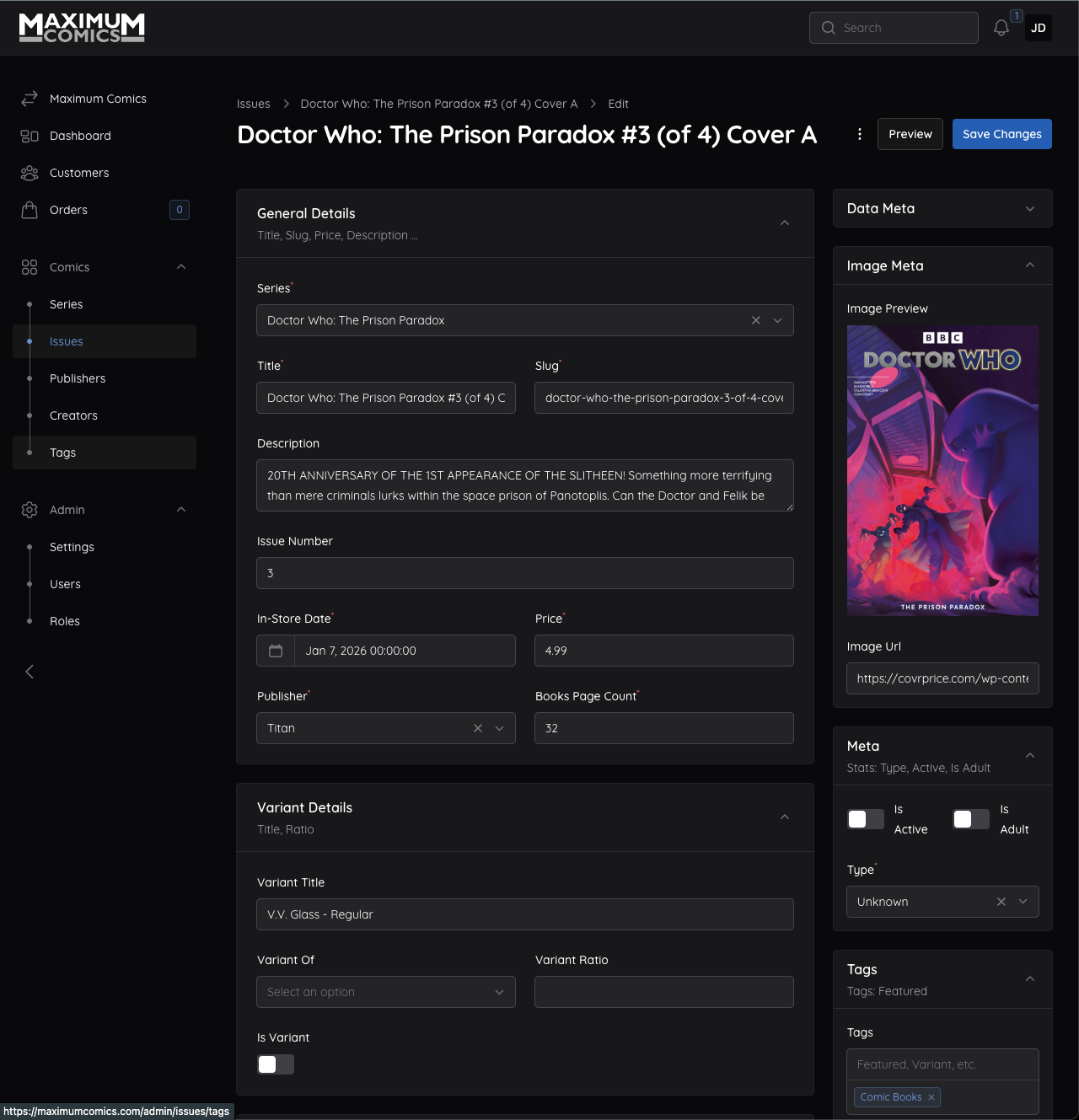Click the calendar icon for In-Store Date
The image size is (1079, 1120).
click(x=276, y=651)
